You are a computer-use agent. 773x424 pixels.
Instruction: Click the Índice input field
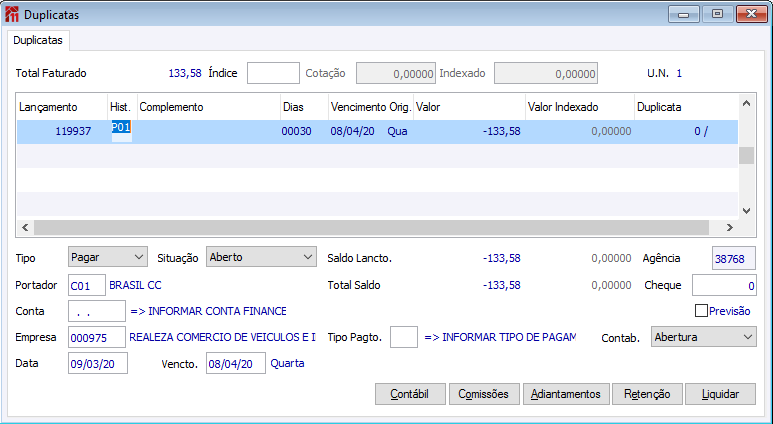coord(273,73)
